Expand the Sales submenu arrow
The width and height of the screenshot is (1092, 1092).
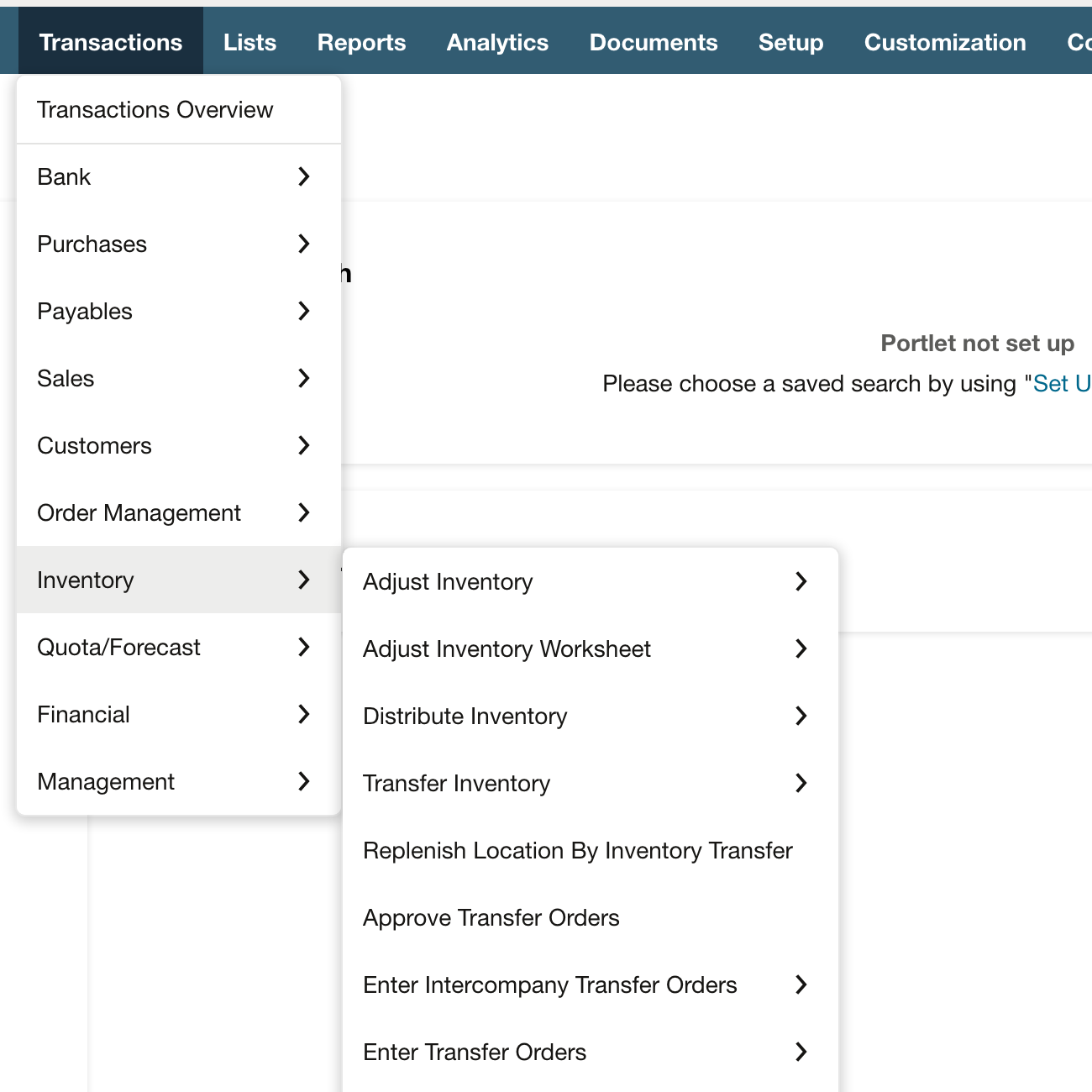(304, 378)
